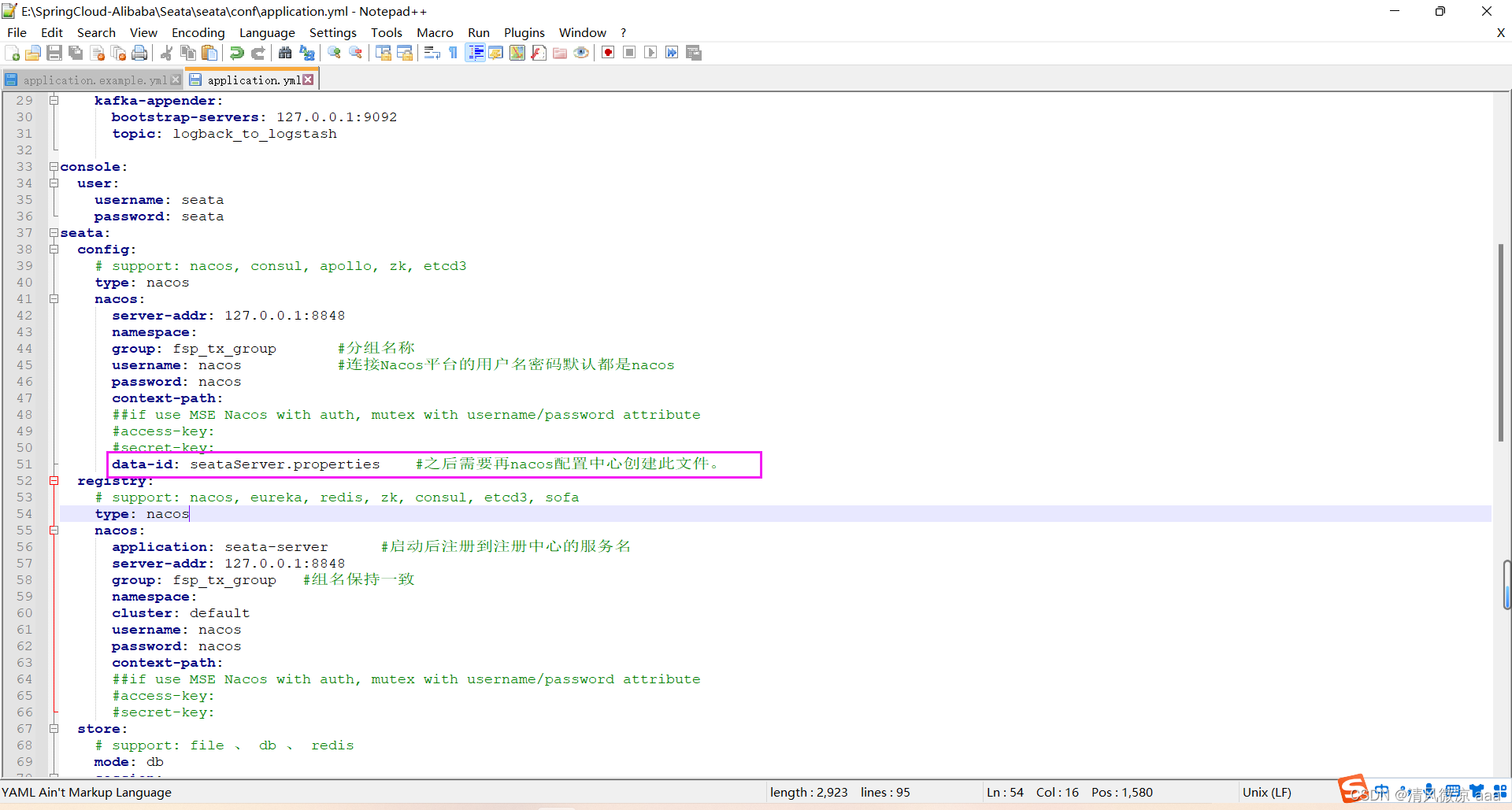Viewport: 1512px width, 810px height.
Task: Open the Plugins menu
Action: (x=524, y=32)
